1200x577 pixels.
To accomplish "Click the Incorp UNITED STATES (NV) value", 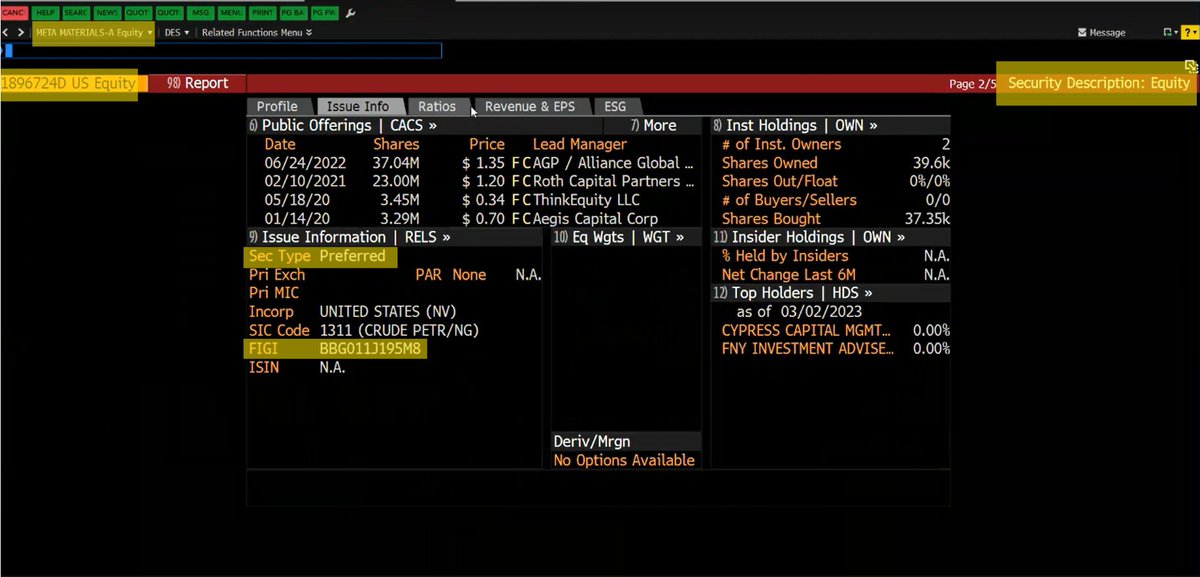I will [387, 311].
